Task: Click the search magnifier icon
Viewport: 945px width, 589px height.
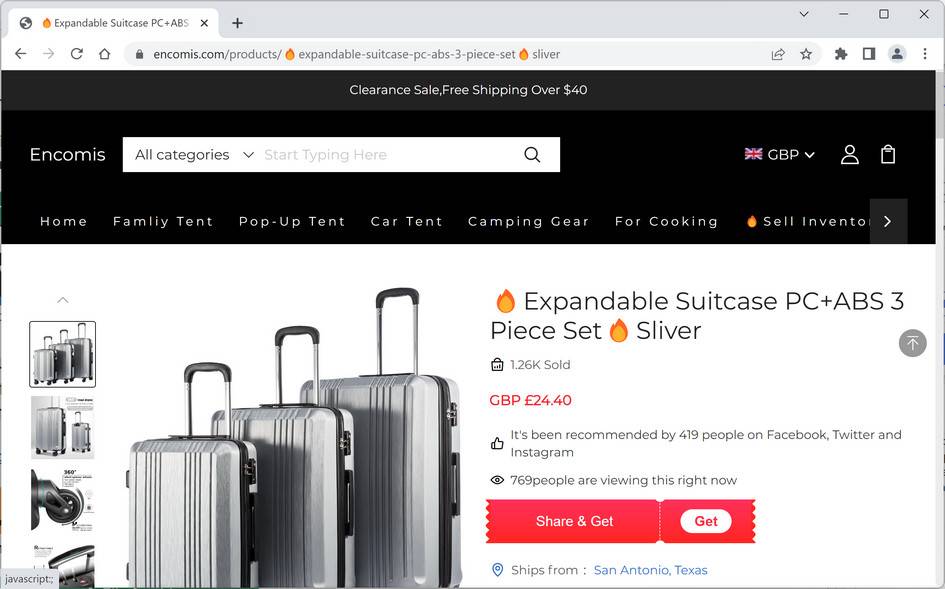Action: point(532,154)
